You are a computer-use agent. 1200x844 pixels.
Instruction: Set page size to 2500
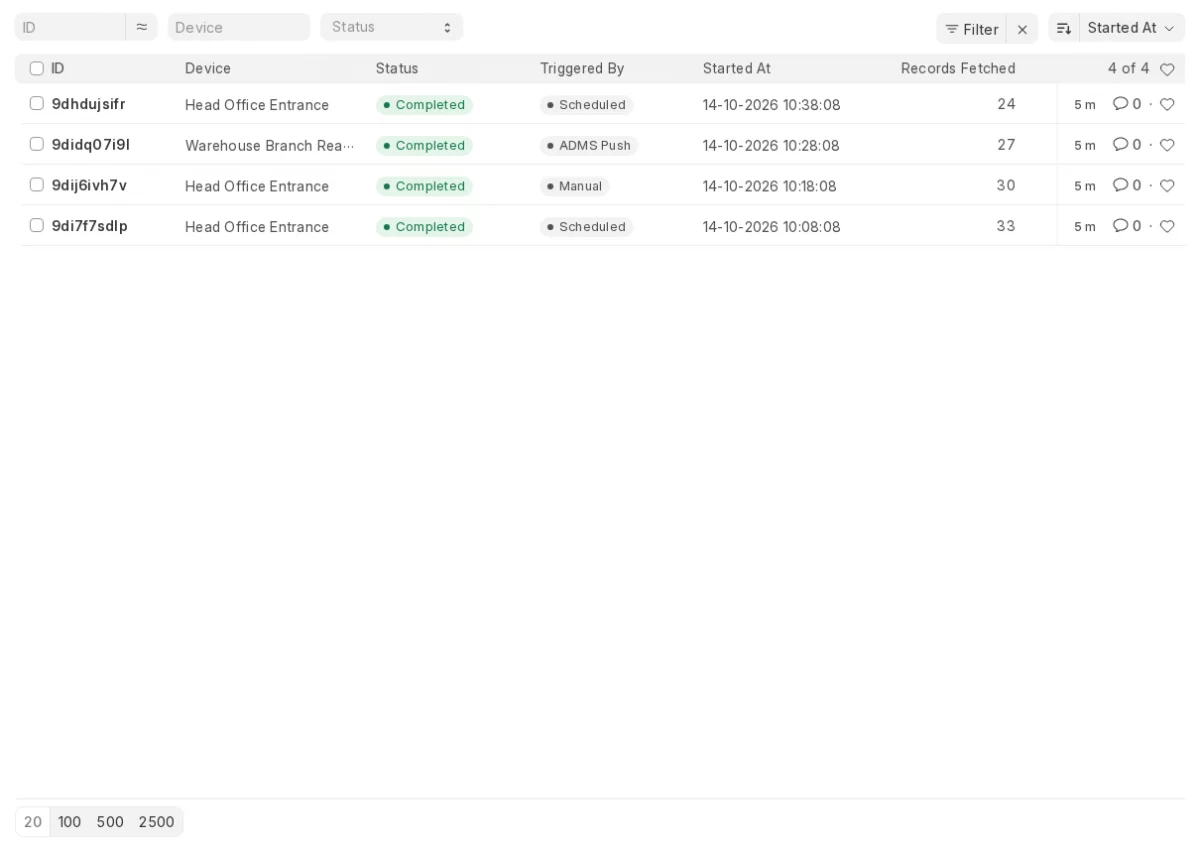[x=156, y=822]
